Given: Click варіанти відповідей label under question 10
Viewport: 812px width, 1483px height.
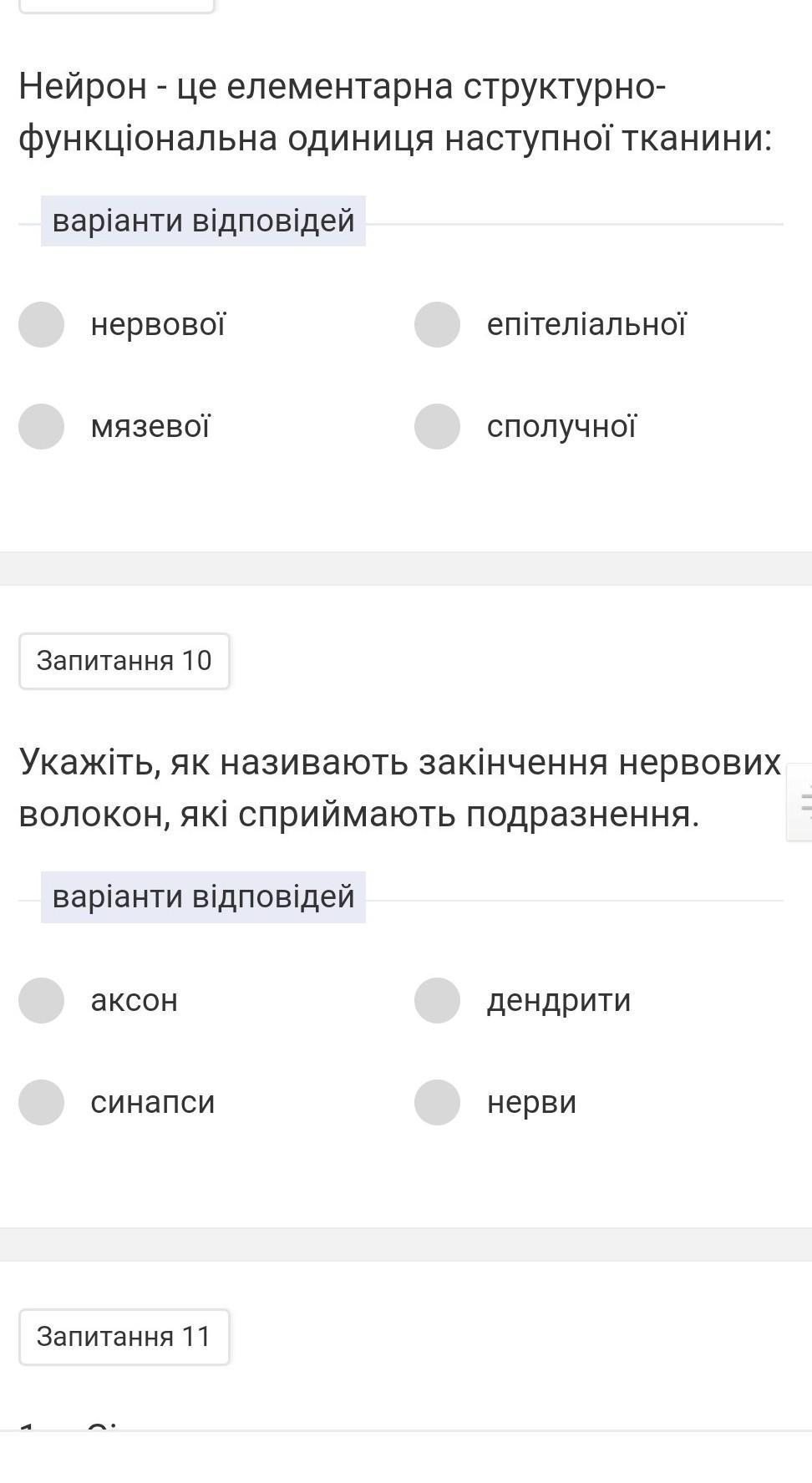Looking at the screenshot, I should (x=203, y=896).
